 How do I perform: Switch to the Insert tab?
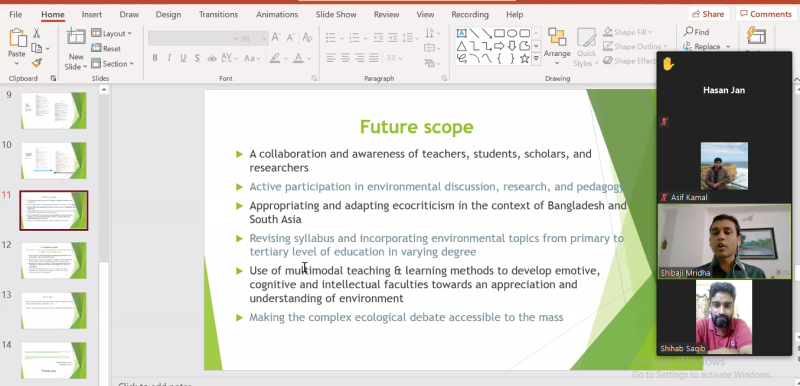92,14
